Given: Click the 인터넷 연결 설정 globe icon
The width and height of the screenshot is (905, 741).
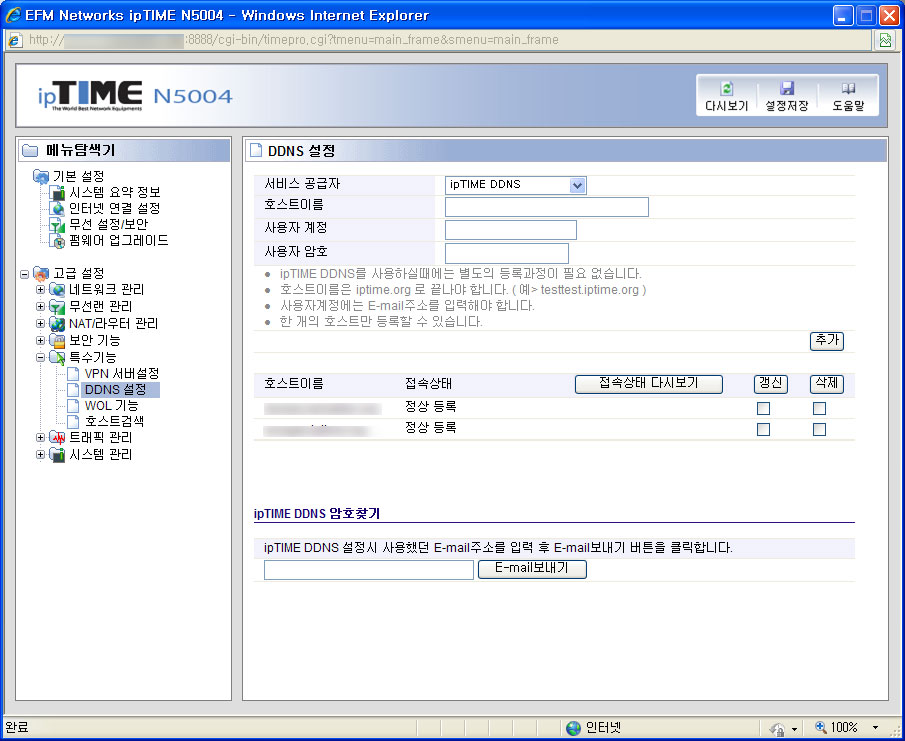Looking at the screenshot, I should click(x=58, y=208).
